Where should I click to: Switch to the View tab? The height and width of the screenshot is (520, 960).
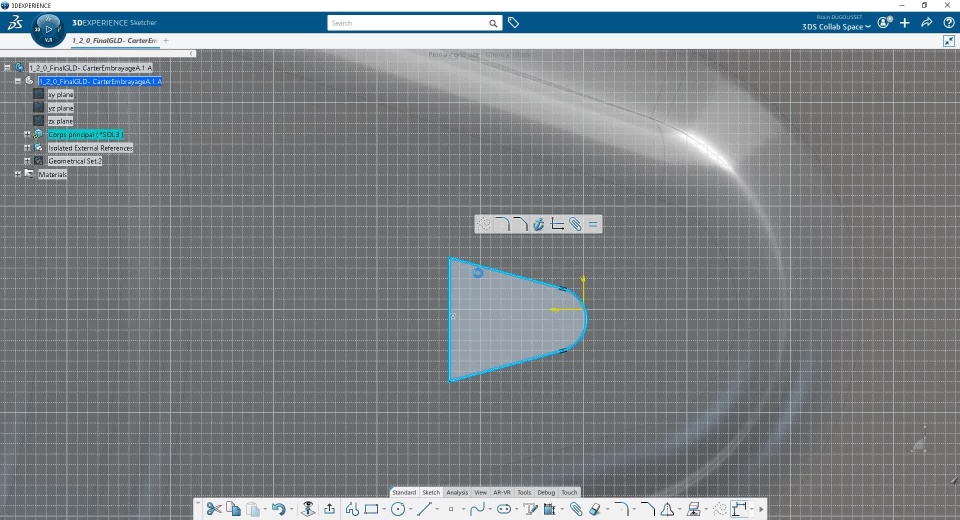point(481,492)
